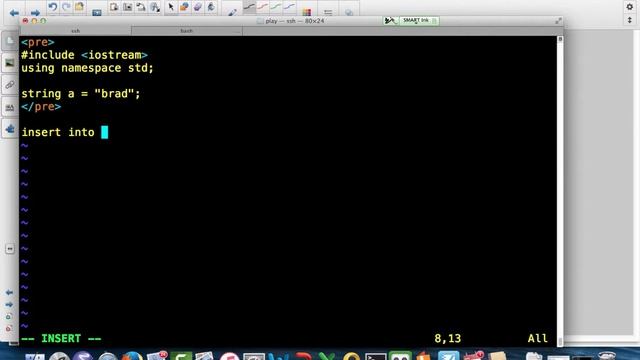
Task: Open the Add-ons puzzle sidebar tab
Action: point(10,129)
